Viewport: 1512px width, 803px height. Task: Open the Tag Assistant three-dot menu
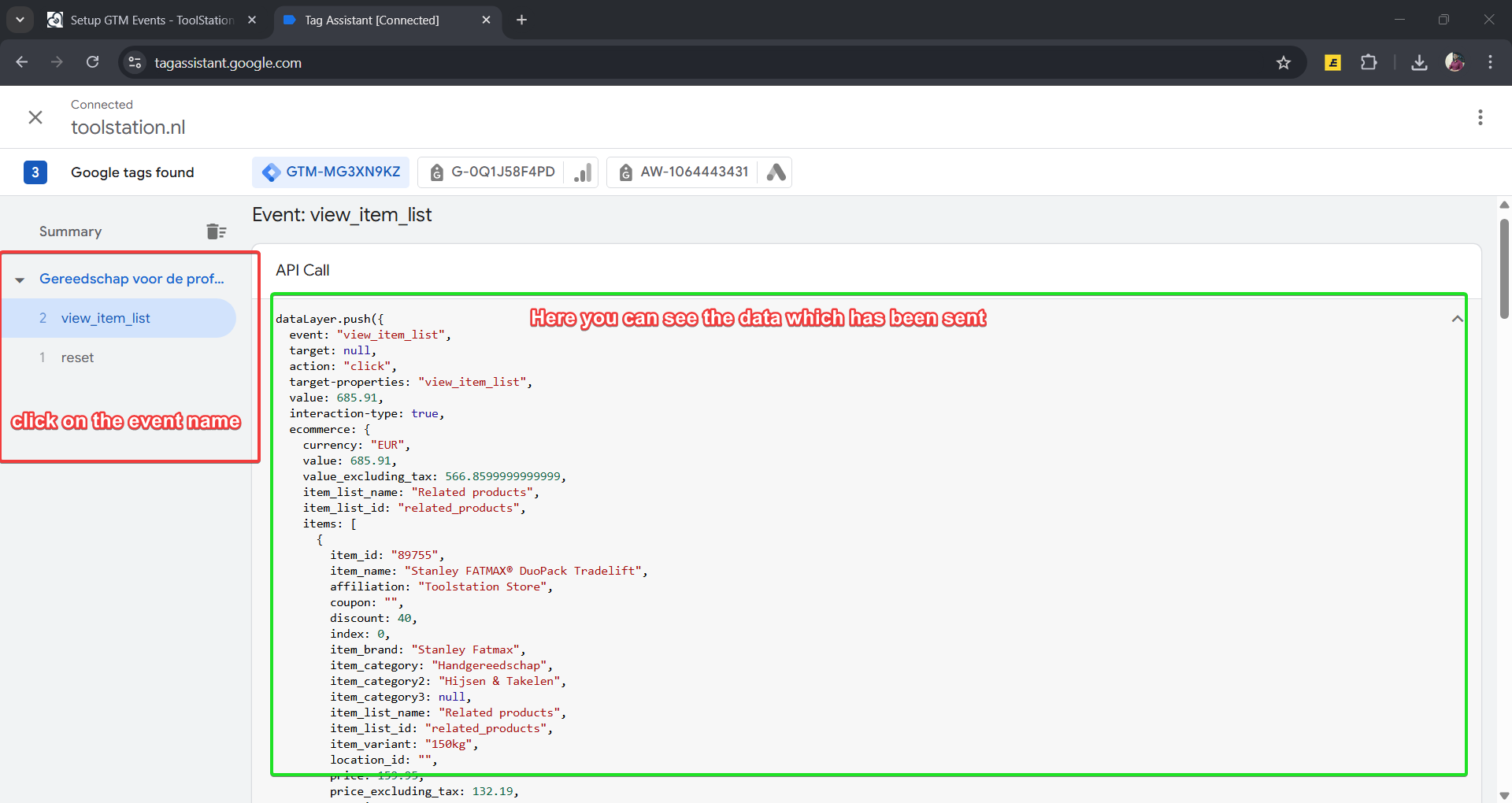[1480, 117]
